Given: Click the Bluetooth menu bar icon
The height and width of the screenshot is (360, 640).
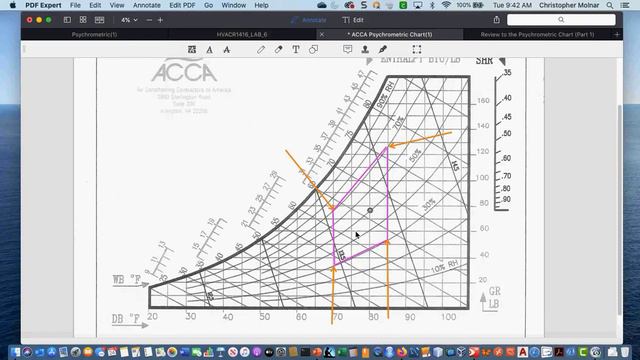Looking at the screenshot, I should [432, 5].
